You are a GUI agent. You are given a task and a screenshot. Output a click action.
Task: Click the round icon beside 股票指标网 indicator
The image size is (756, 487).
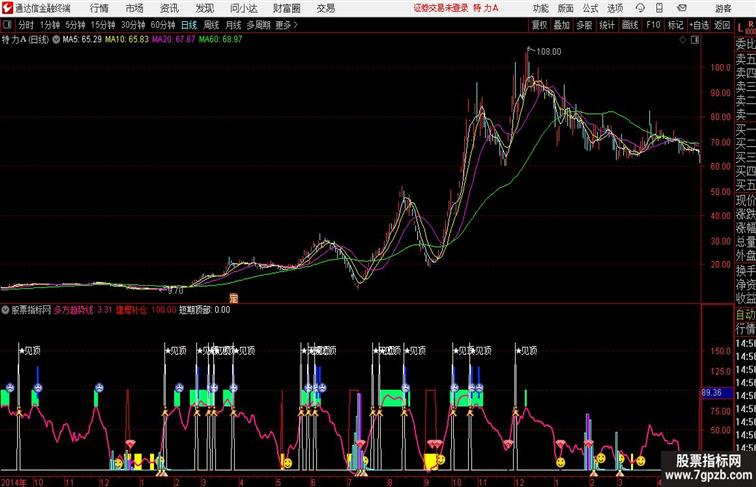coord(5,310)
